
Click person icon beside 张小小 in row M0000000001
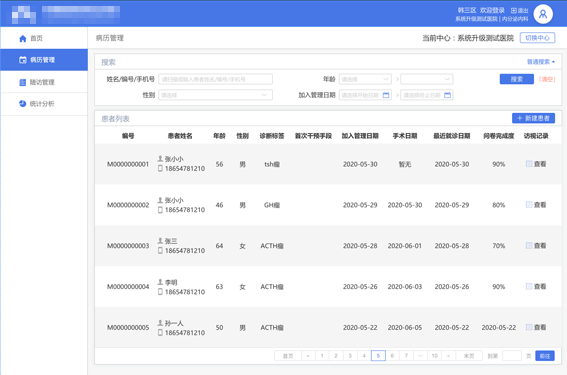tap(160, 158)
